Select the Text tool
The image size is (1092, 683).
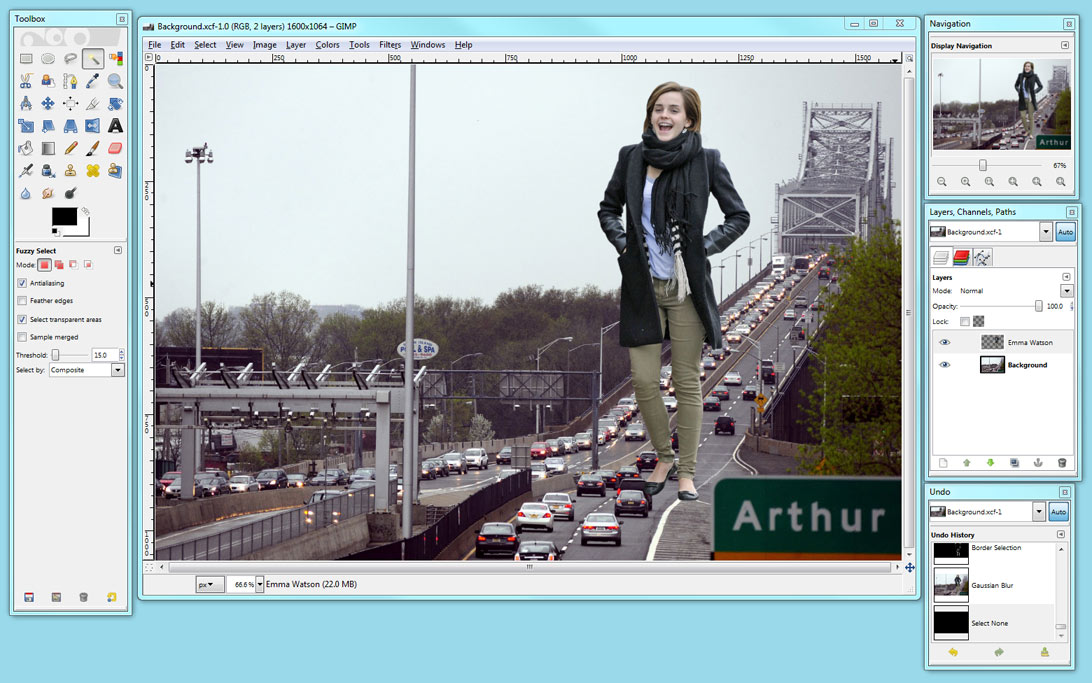coord(114,125)
